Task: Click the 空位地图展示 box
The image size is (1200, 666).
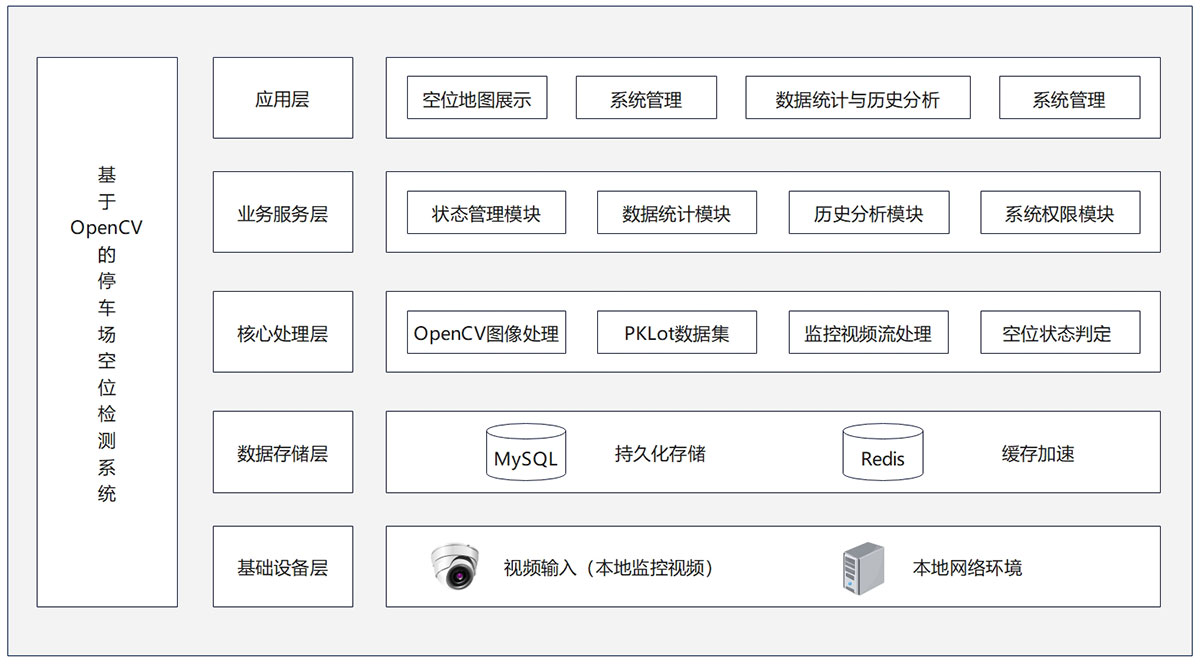Action: 477,98
